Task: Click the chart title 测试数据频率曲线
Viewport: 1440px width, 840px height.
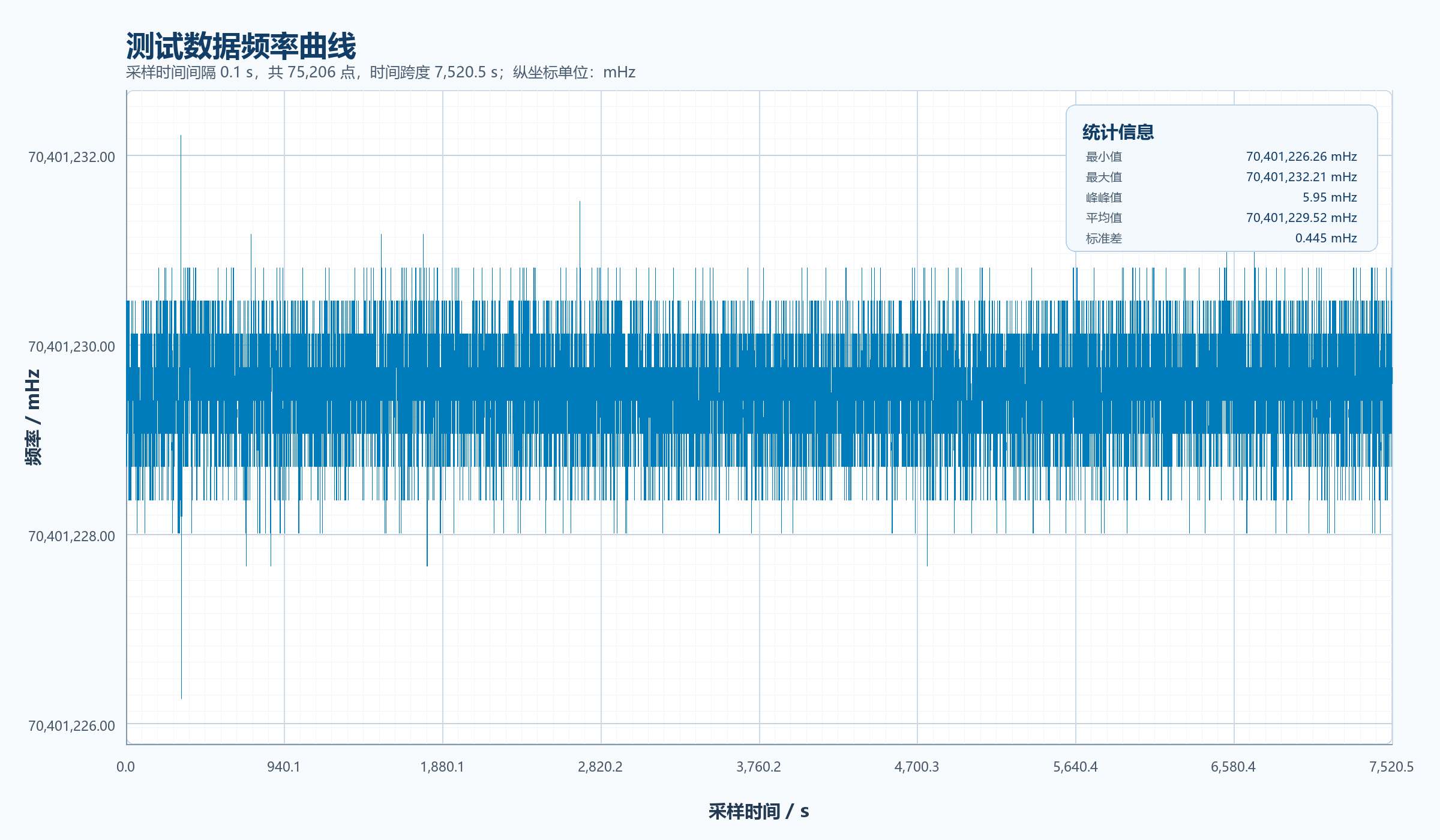Action: point(241,46)
